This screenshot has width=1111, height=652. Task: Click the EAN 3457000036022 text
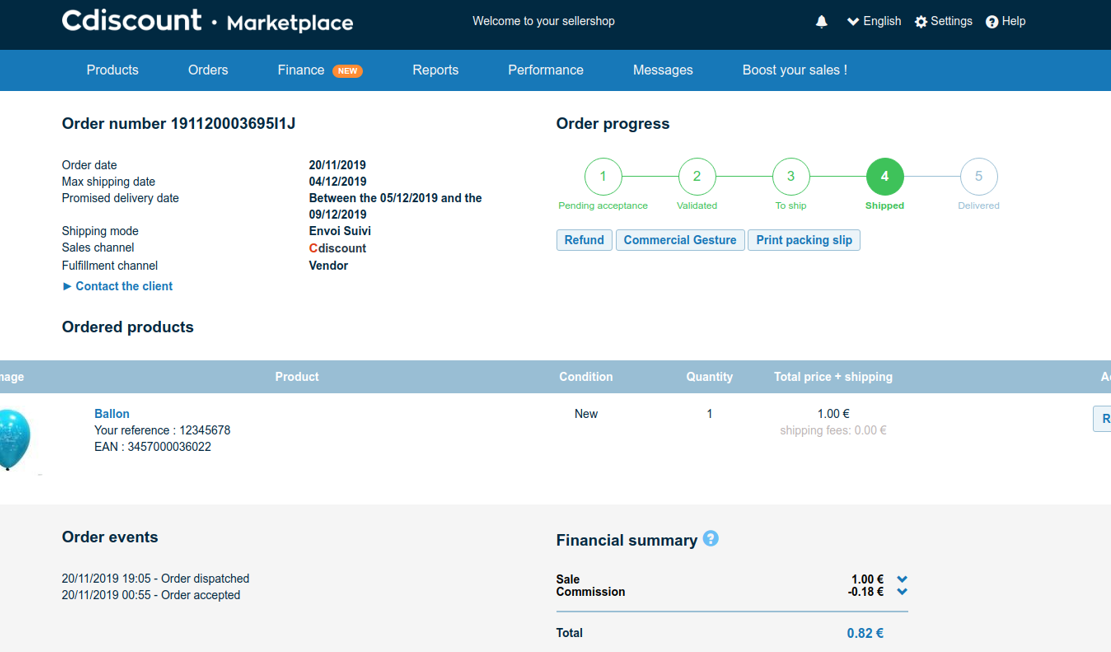click(x=152, y=447)
